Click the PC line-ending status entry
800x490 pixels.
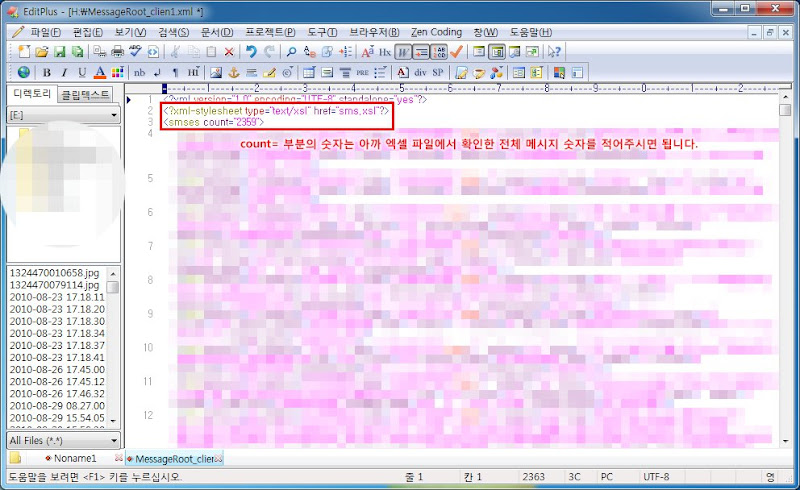(606, 477)
